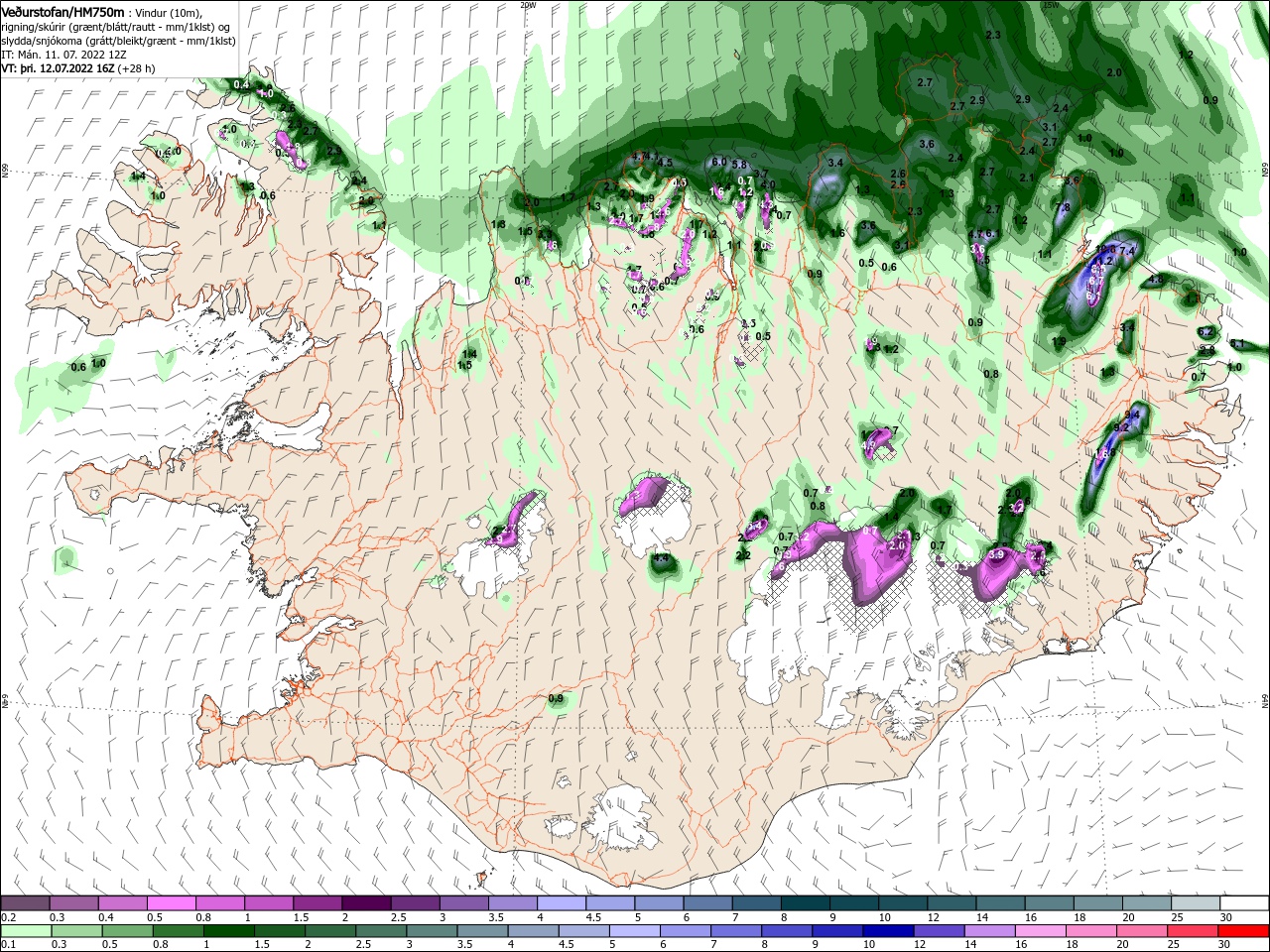1270x952 pixels.
Task: Pick the light lavender snow swatch at 4
Action: click(x=561, y=903)
